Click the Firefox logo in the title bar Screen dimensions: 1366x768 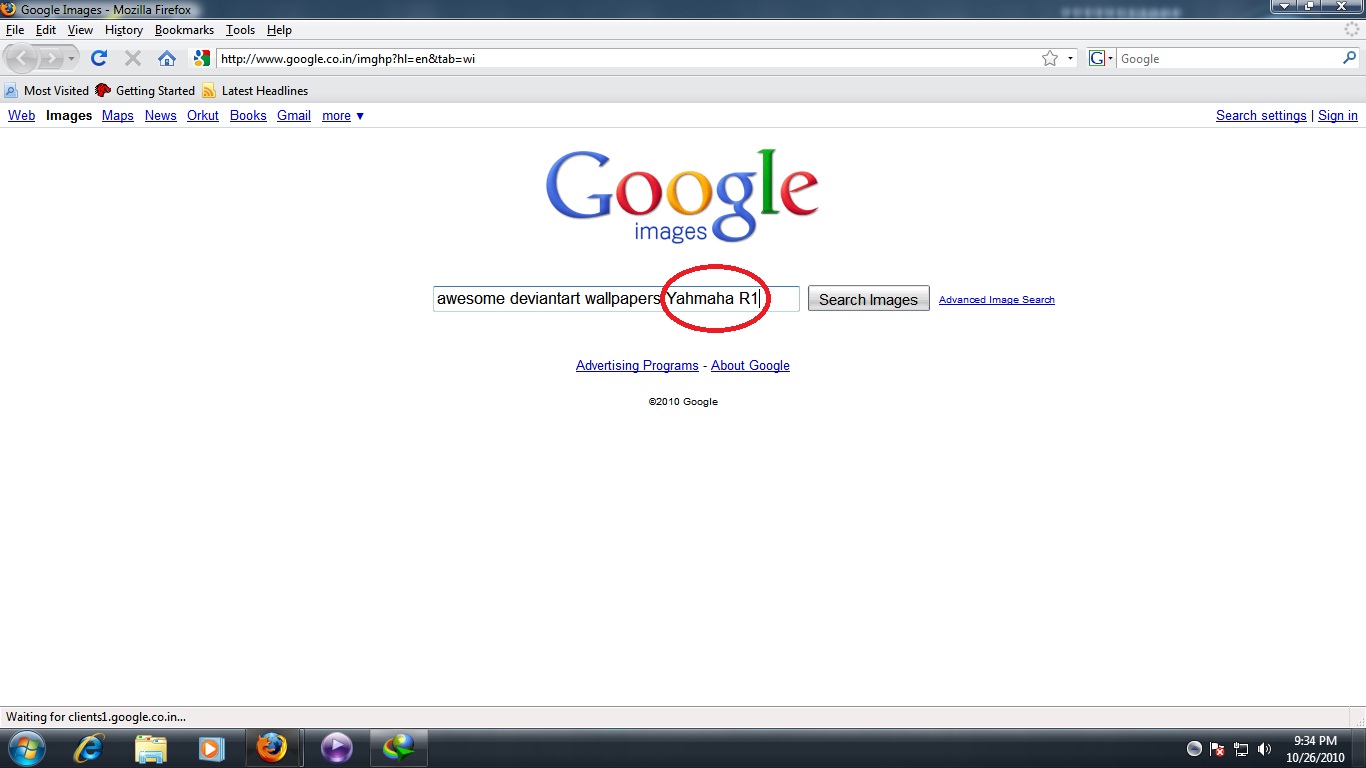(x=9, y=9)
